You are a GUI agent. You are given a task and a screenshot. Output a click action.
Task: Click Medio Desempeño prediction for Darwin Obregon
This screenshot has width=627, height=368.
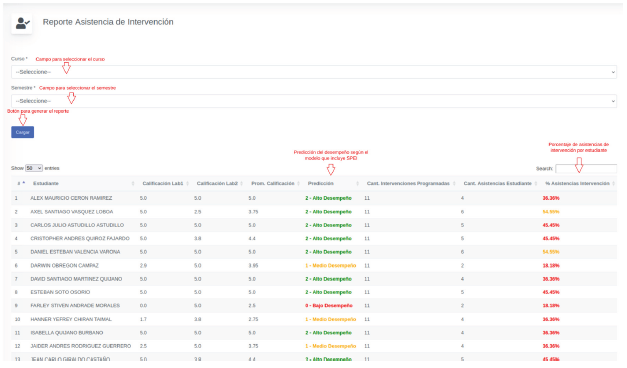click(330, 266)
